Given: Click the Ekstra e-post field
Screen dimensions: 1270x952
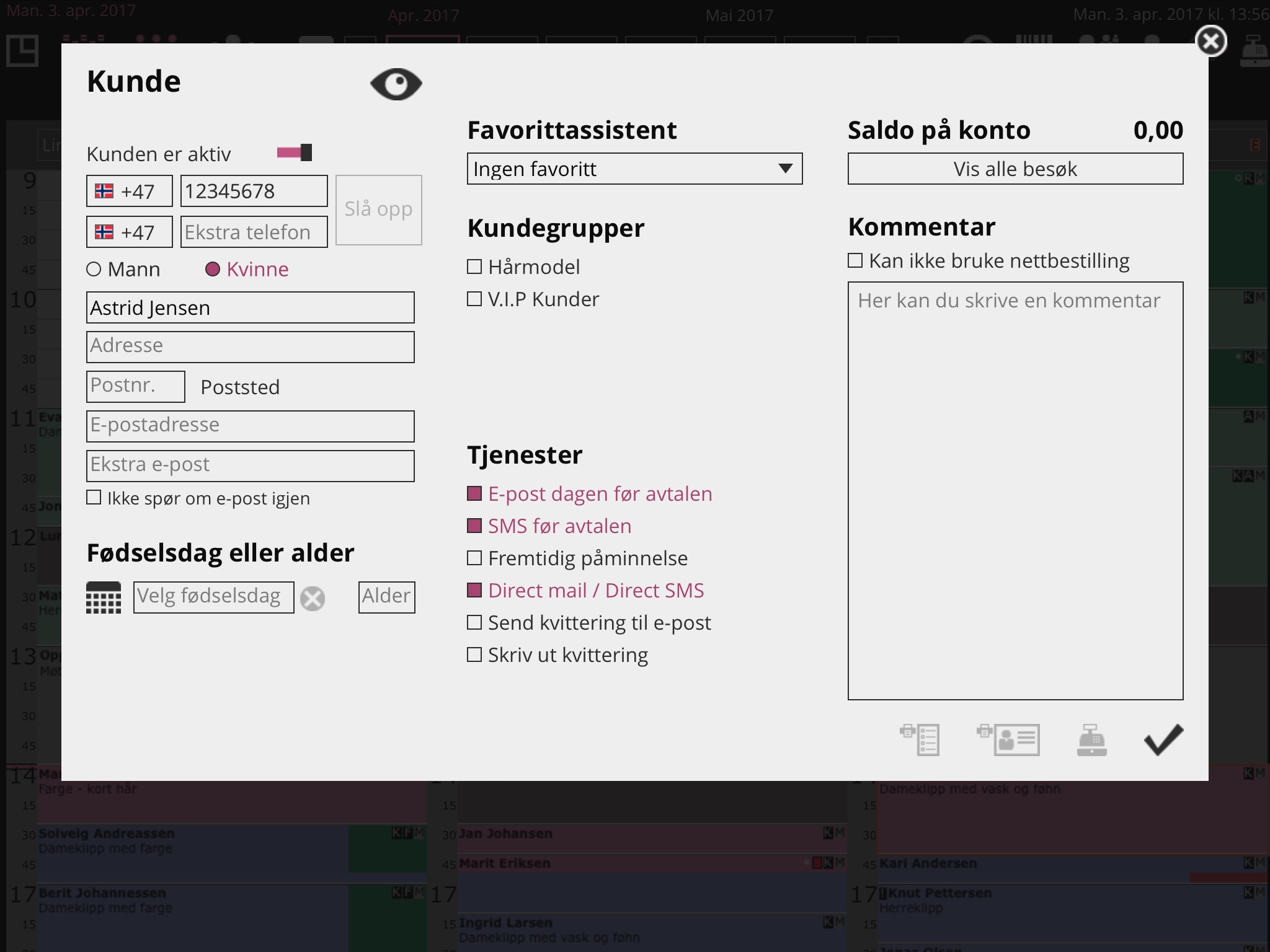Looking at the screenshot, I should click(x=250, y=466).
